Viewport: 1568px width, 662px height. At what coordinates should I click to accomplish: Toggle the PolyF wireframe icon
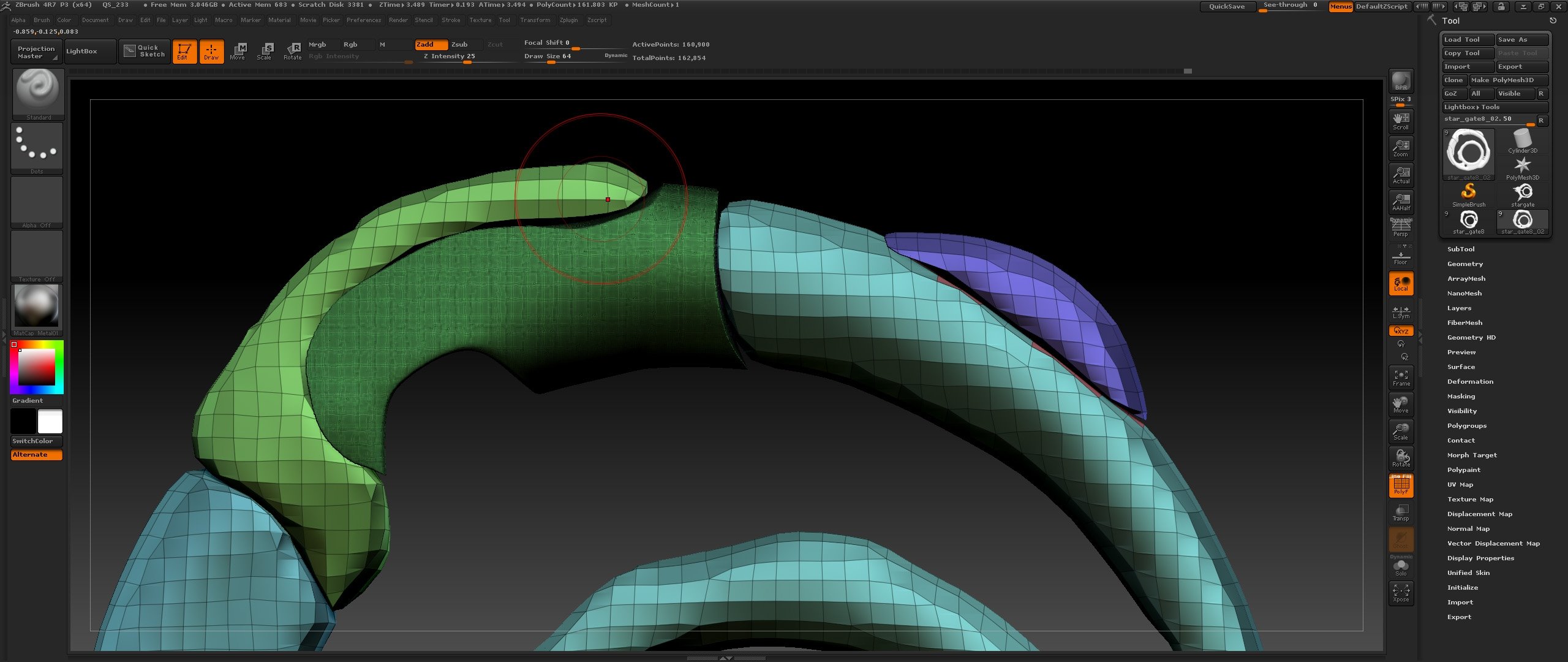[x=1401, y=485]
